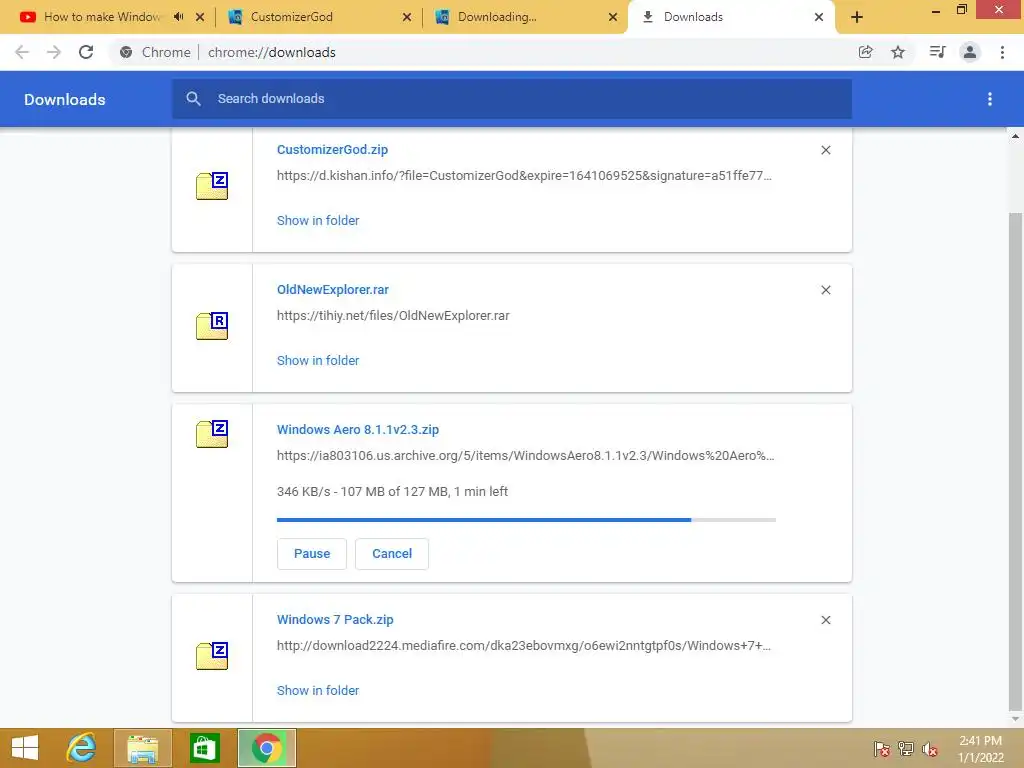Open the CustomizerGod.zip file link
1024x768 pixels.
click(x=332, y=150)
